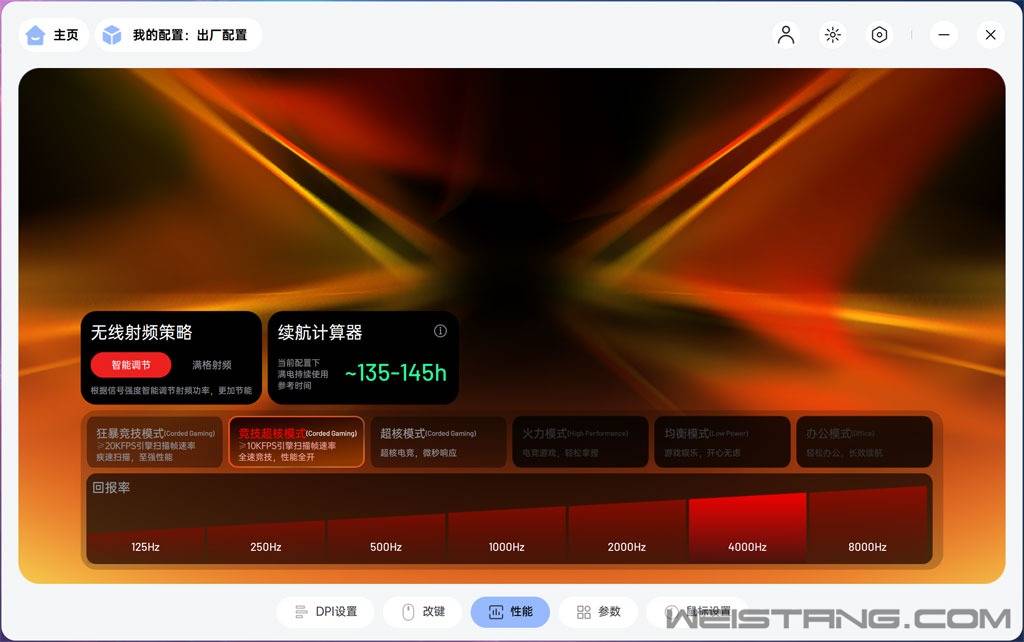Viewport: 1024px width, 642px height.
Task: Enable 办公模式 power mode
Action: tap(862, 441)
